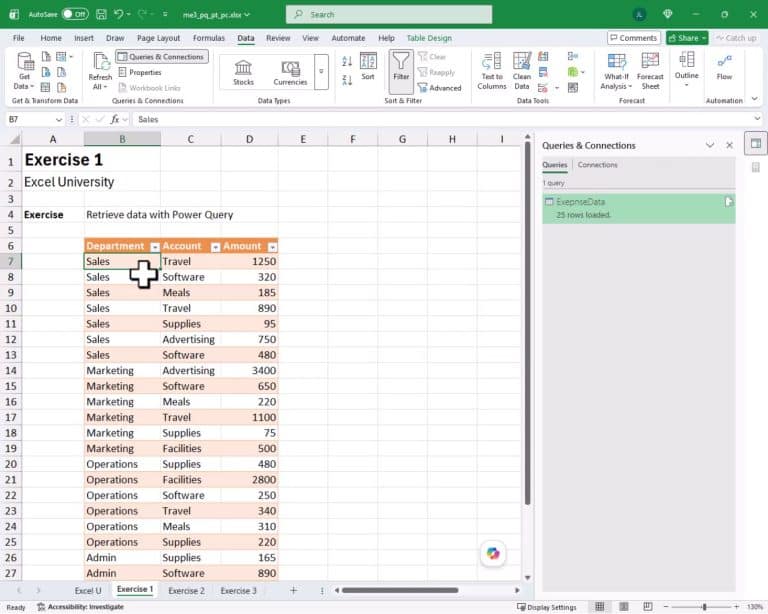Open Queries & Connections pane options chevron
Viewport: 768px width, 614px height.
(709, 145)
